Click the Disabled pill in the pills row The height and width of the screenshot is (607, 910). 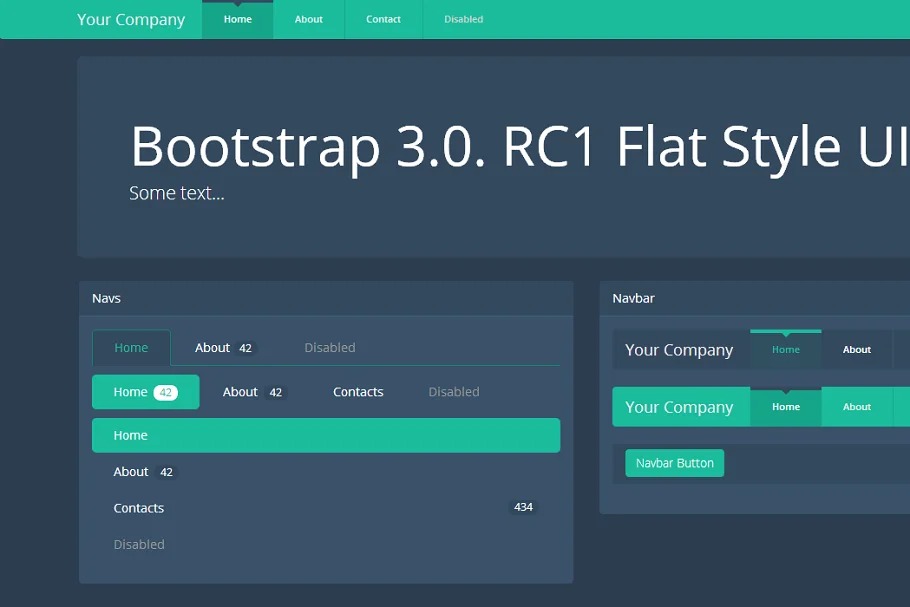453,392
